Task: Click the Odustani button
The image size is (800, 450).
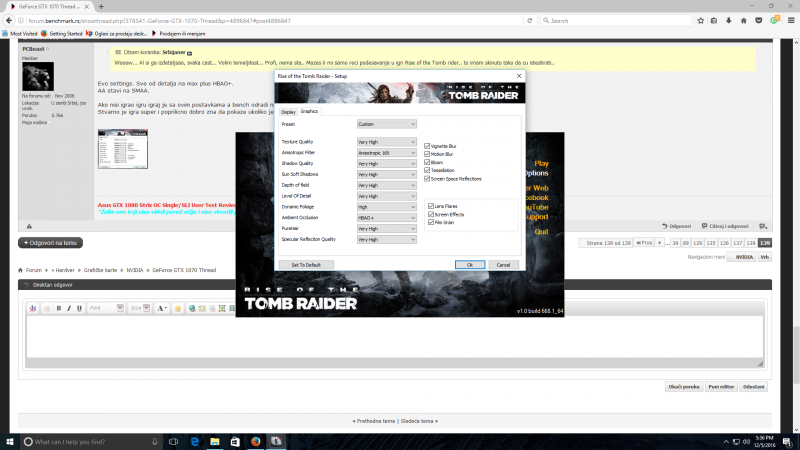Action: coord(754,387)
